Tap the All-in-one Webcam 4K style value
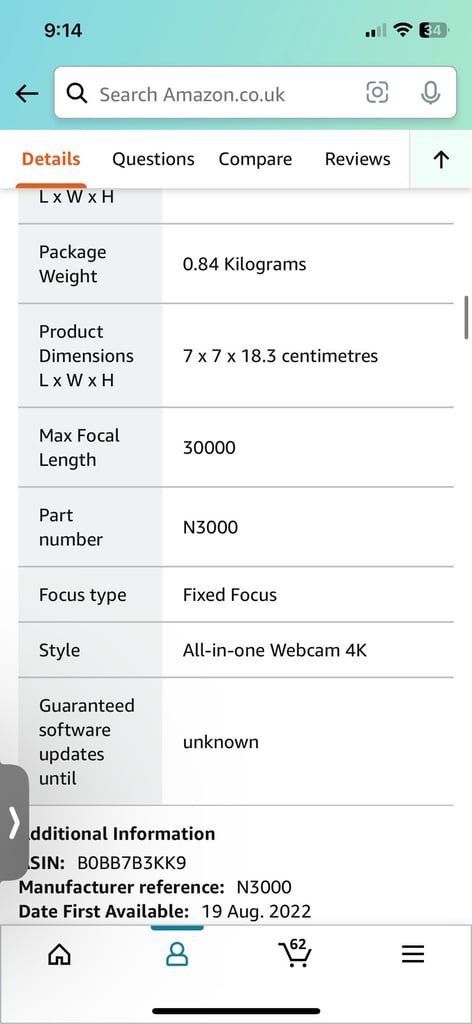 (275, 650)
